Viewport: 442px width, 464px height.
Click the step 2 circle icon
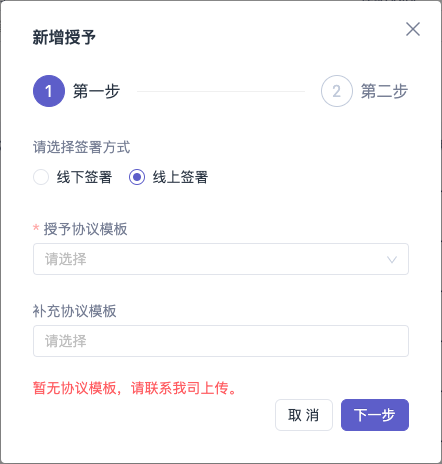[x=337, y=91]
